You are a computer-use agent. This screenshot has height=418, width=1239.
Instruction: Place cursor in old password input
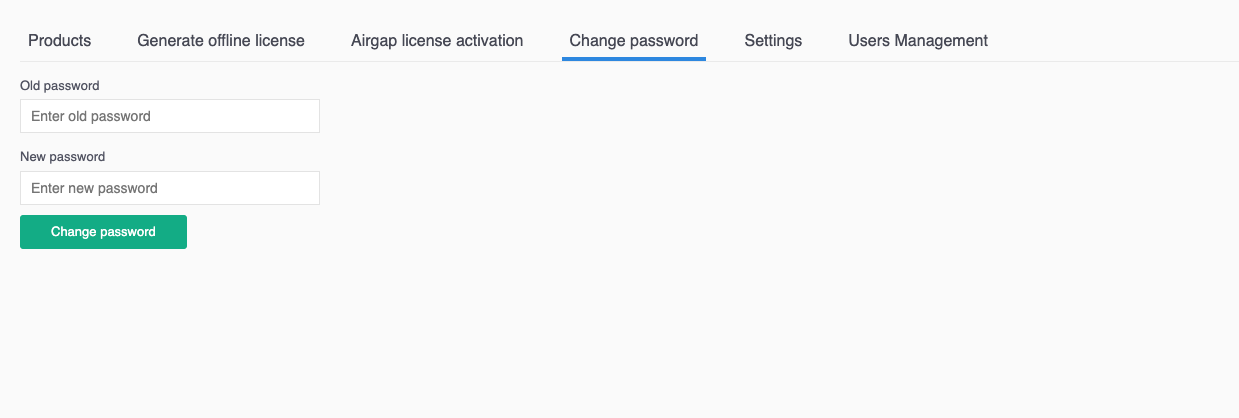170,116
